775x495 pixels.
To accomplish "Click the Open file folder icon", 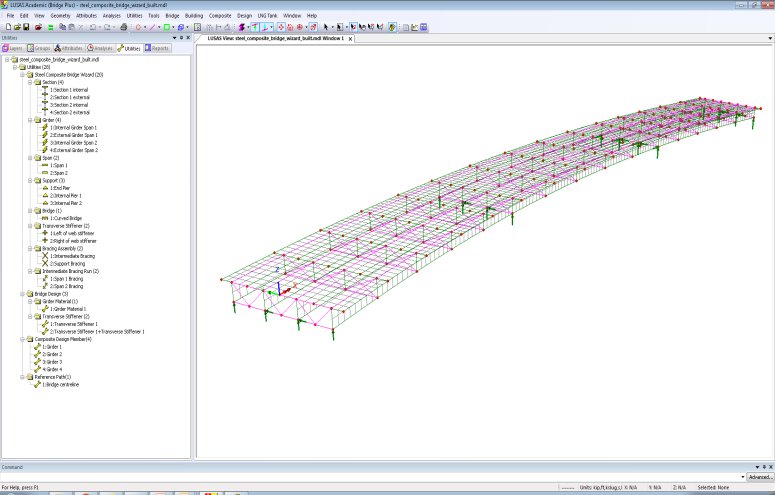I will pyautogui.click(x=15, y=27).
